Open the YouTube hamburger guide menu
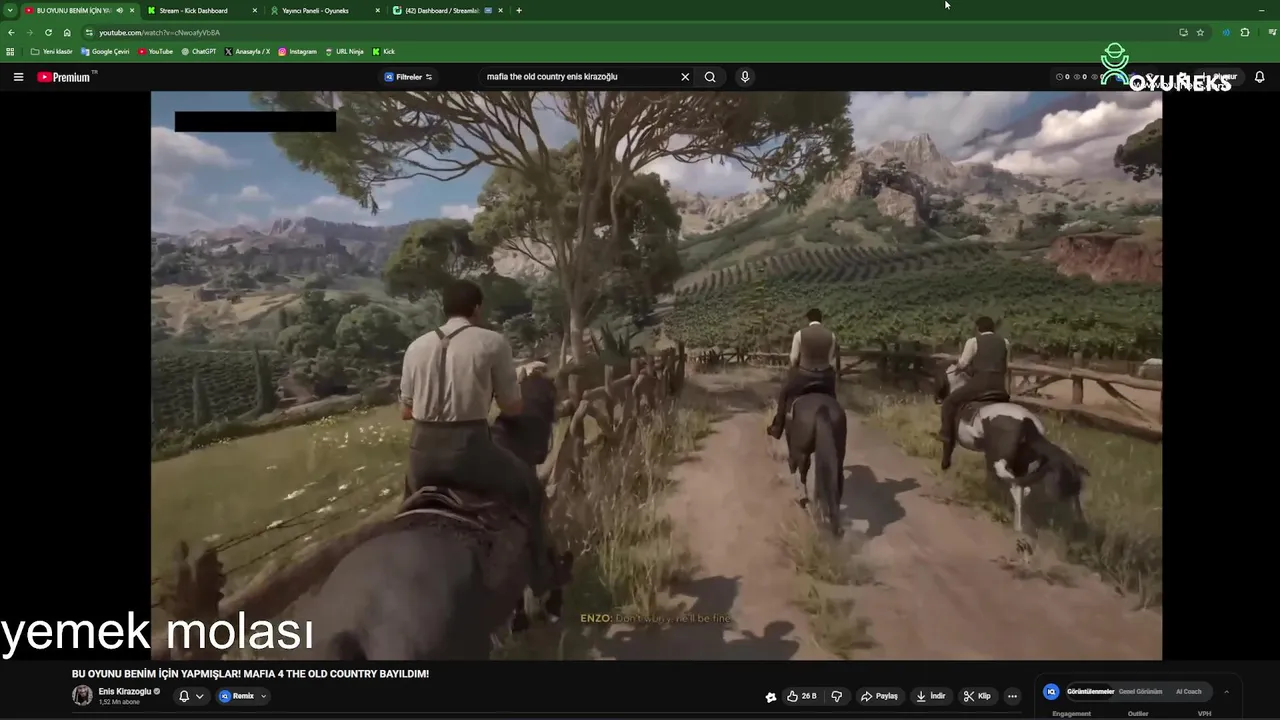 18,77
